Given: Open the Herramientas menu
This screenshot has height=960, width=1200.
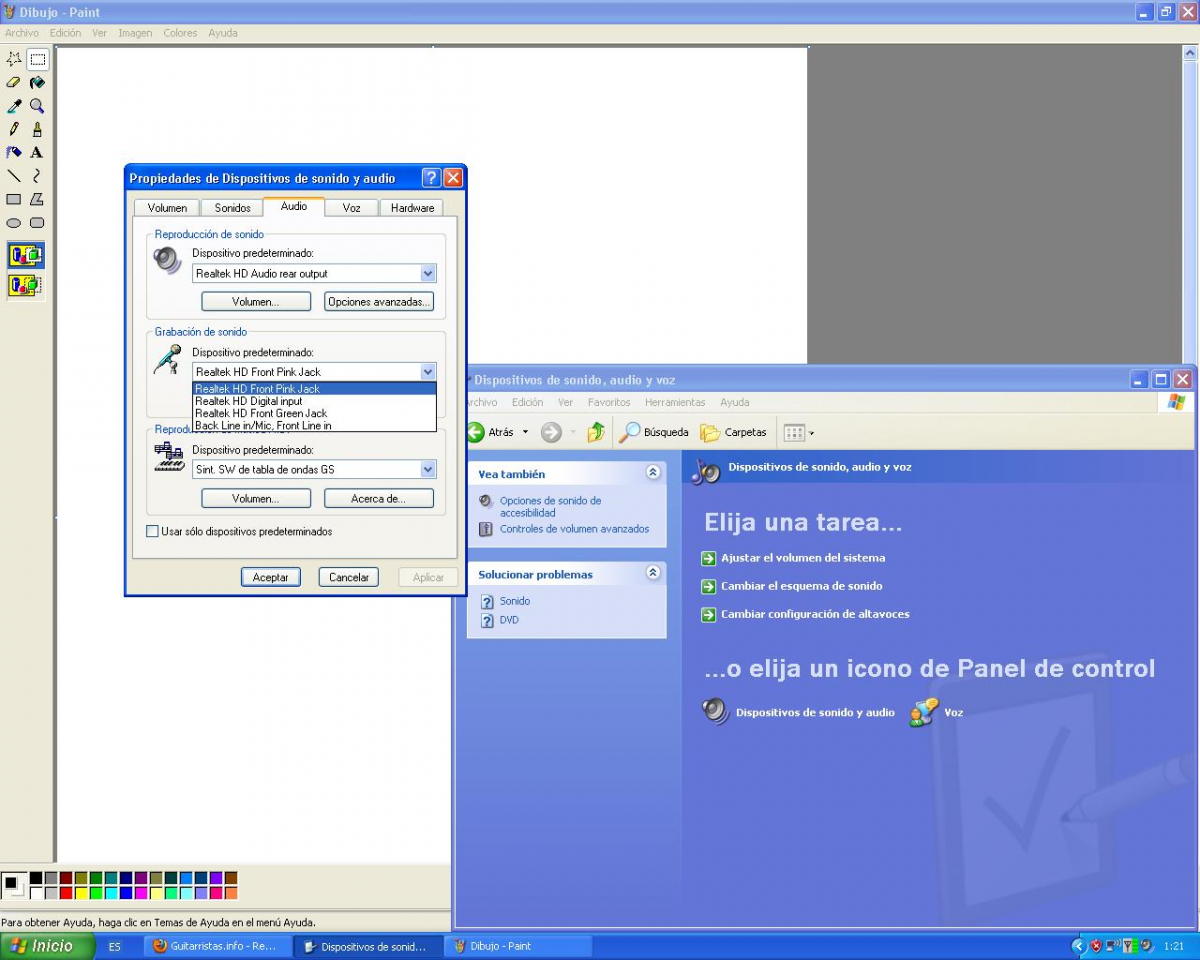Looking at the screenshot, I should pyautogui.click(x=675, y=402).
